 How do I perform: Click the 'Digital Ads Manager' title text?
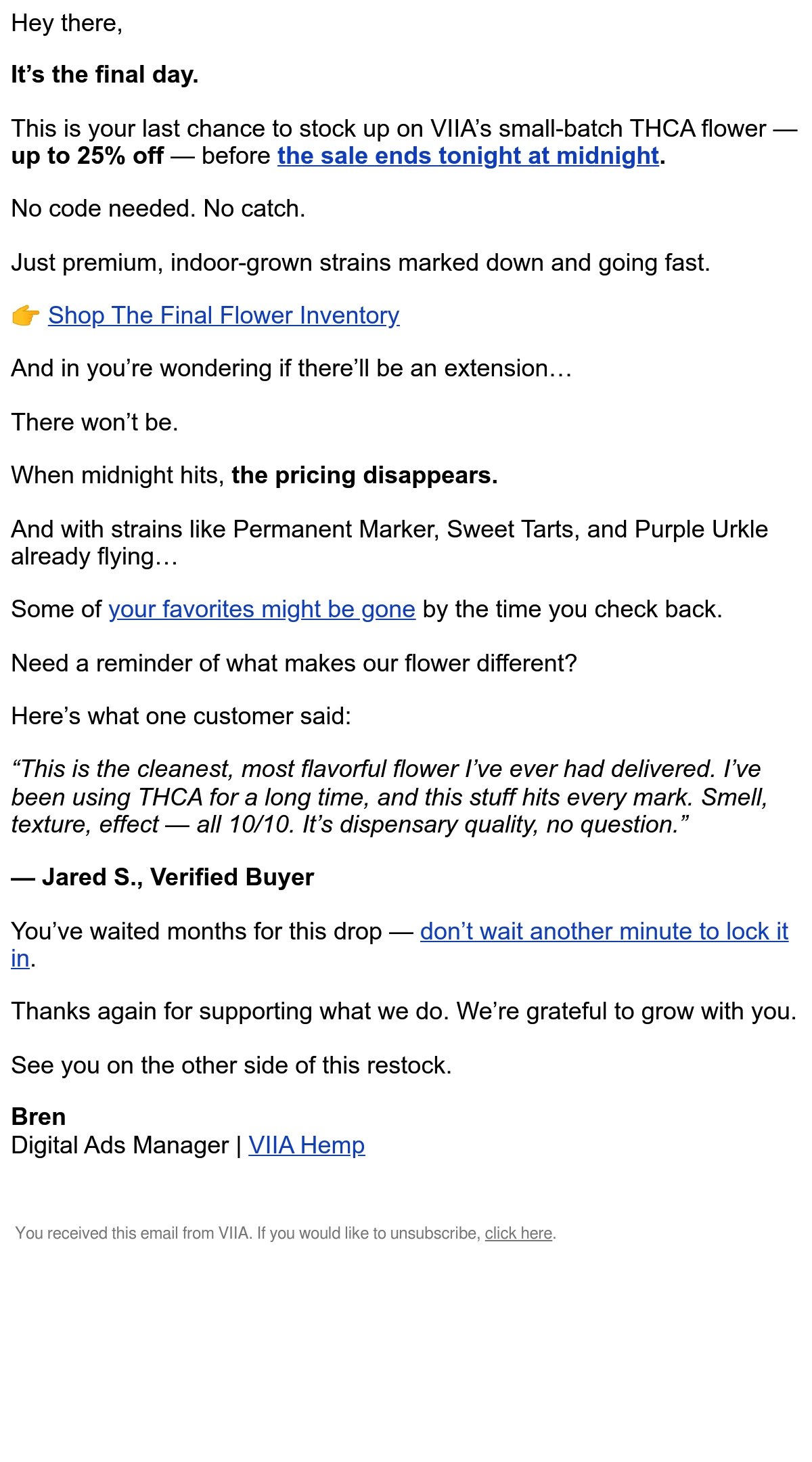[120, 1145]
